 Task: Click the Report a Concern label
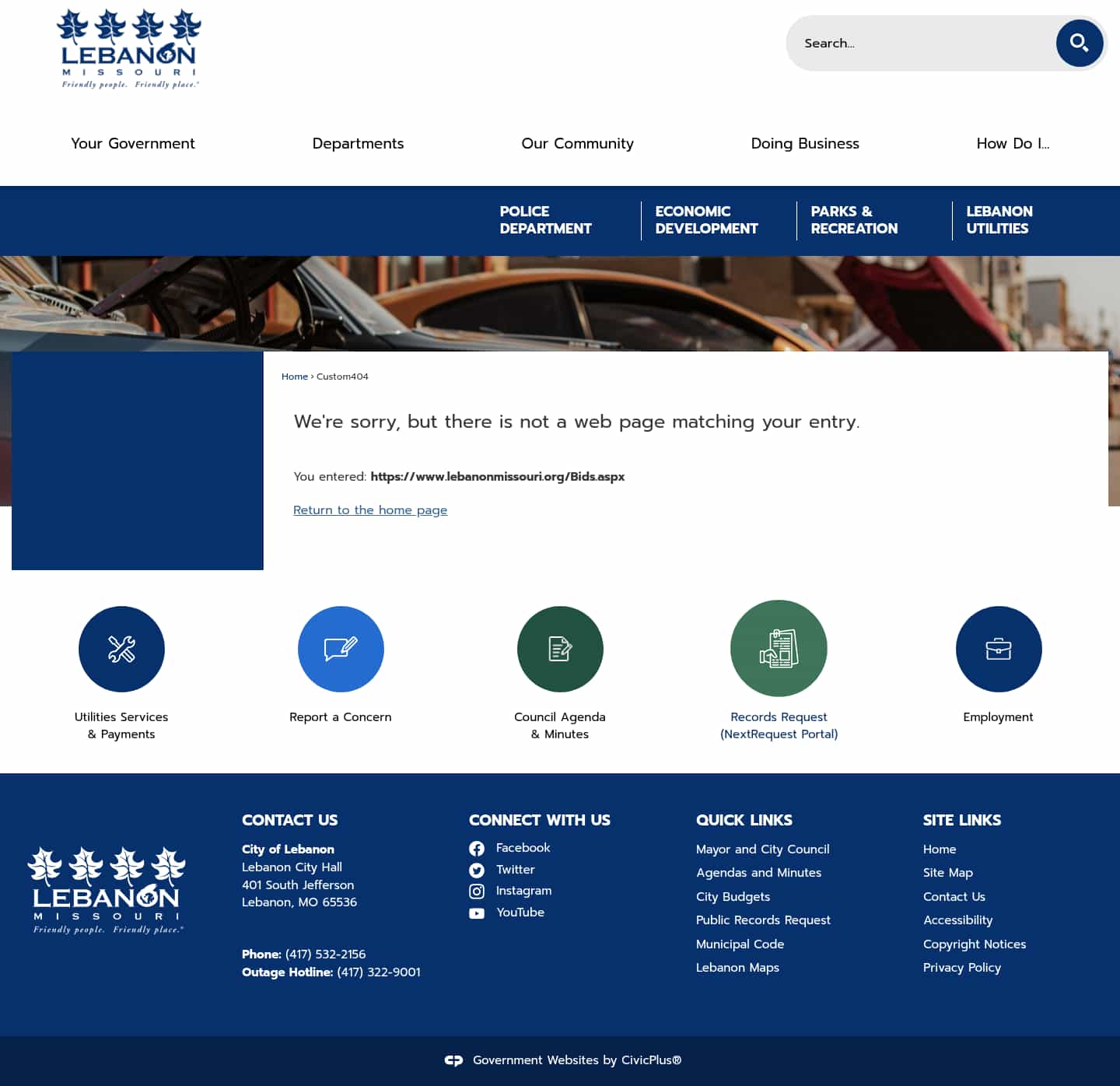click(341, 717)
